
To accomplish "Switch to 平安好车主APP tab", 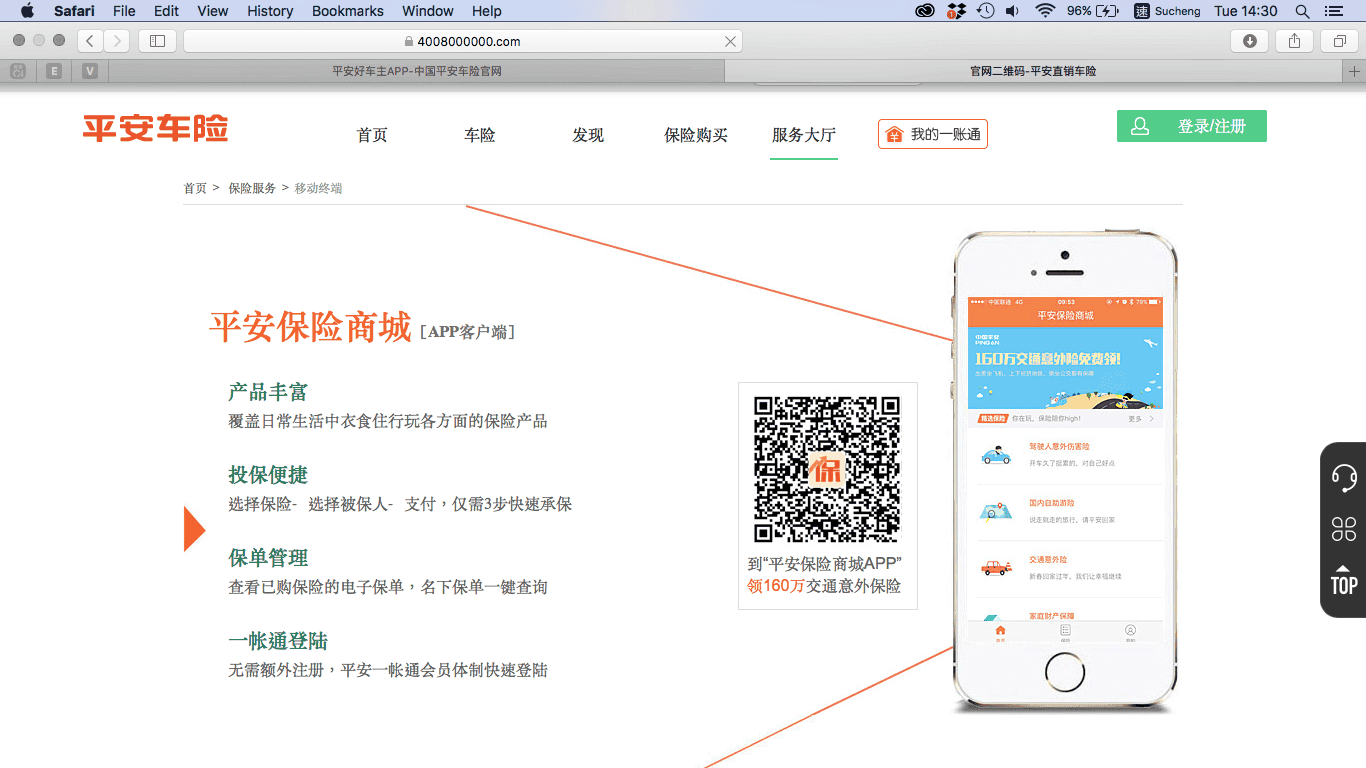I will 416,71.
